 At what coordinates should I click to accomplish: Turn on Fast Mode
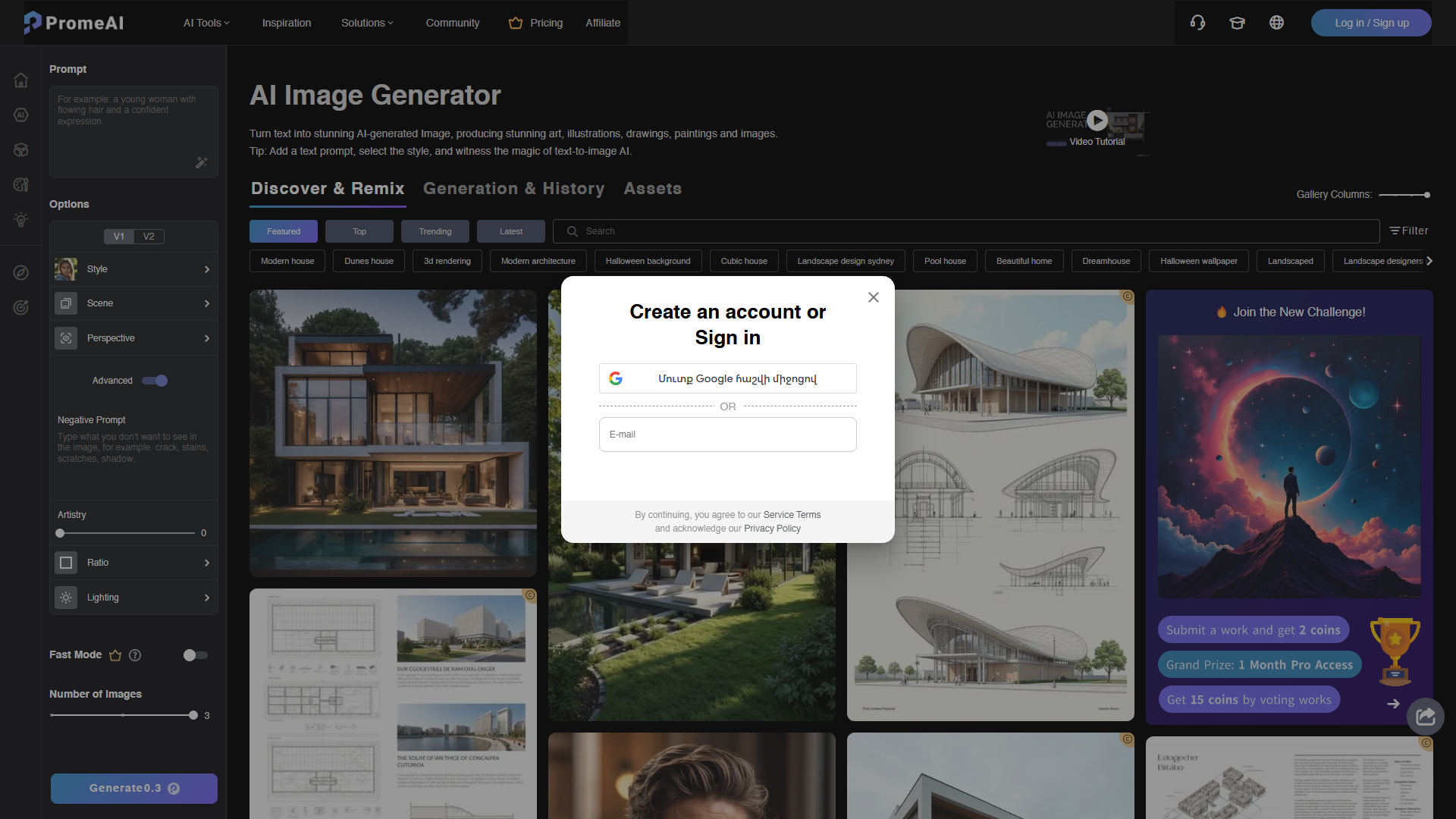pos(194,655)
